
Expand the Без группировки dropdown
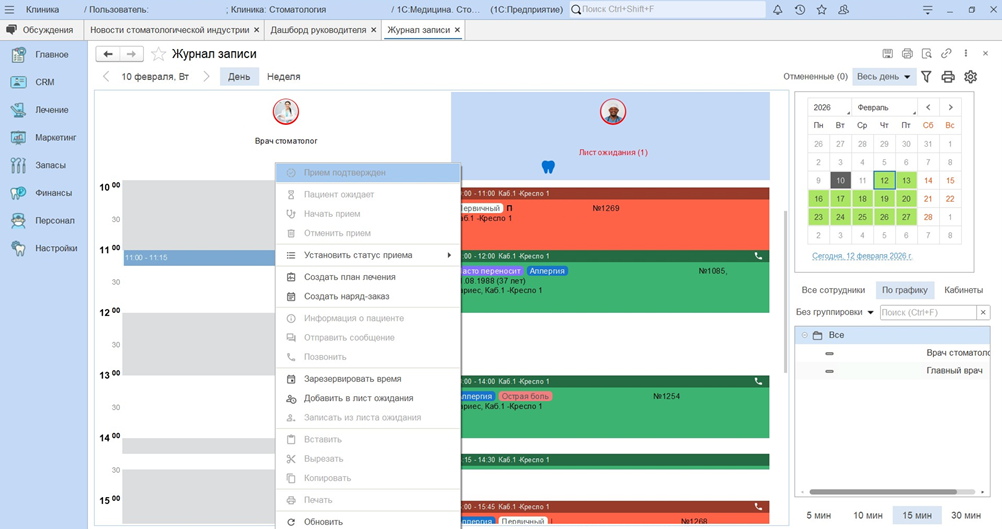tap(834, 313)
